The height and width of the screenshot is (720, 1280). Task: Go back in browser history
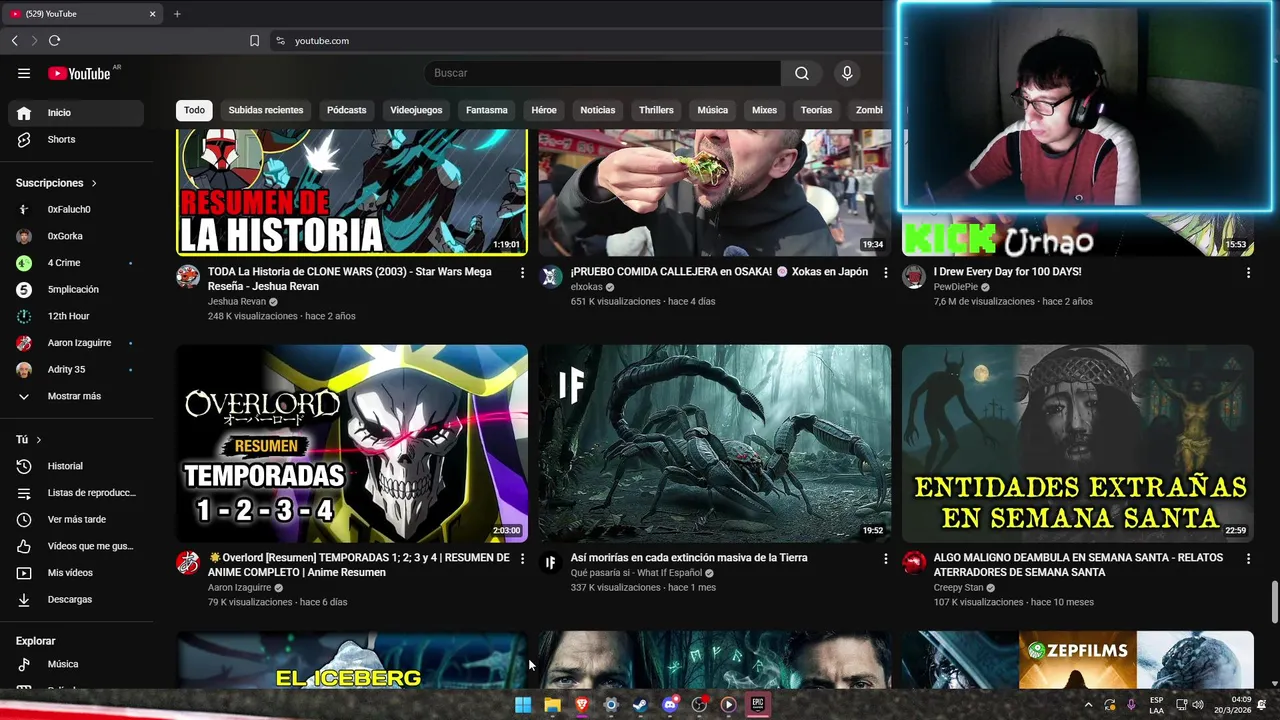14,41
